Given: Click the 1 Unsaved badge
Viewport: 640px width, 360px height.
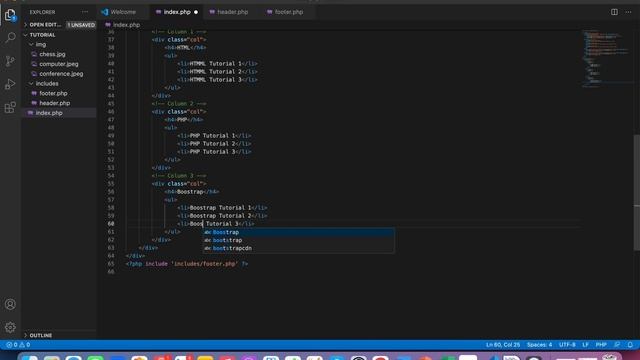Looking at the screenshot, I should pos(81,25).
